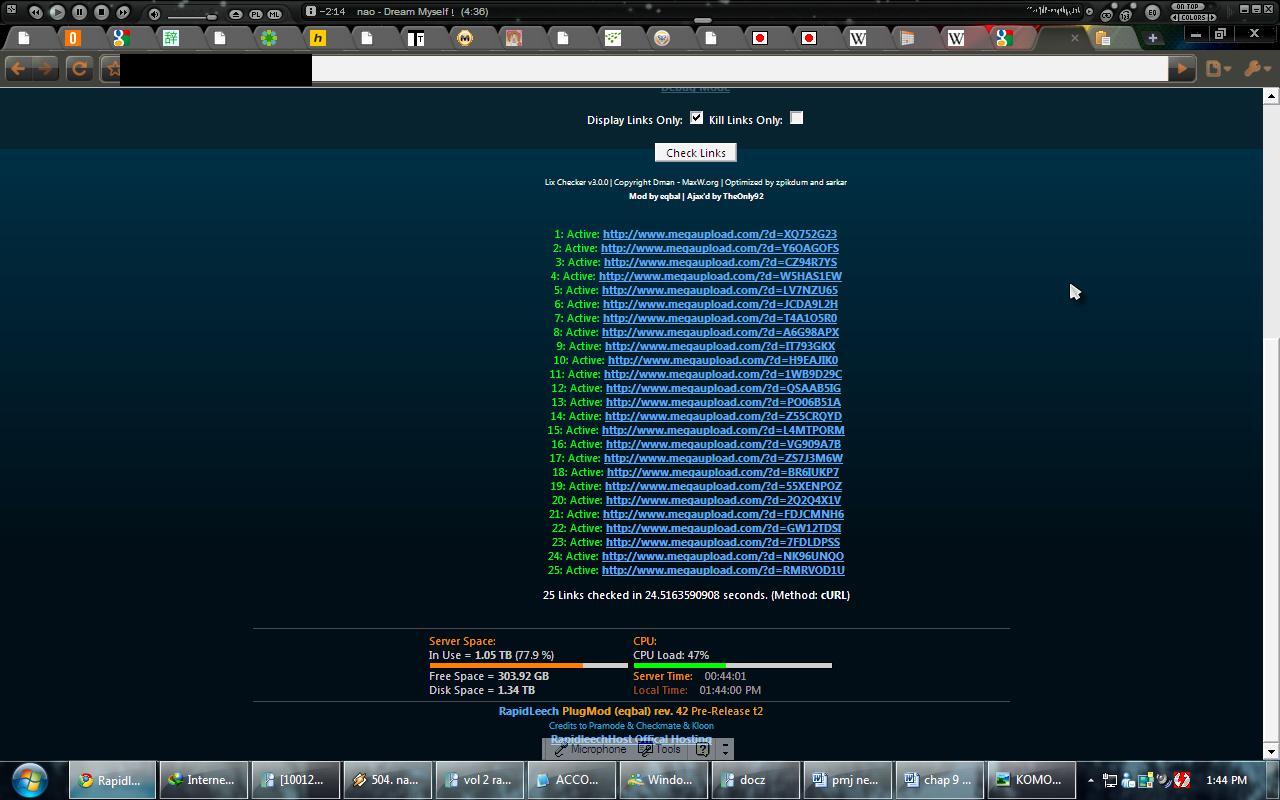Reload the page with refresh button

[79, 69]
